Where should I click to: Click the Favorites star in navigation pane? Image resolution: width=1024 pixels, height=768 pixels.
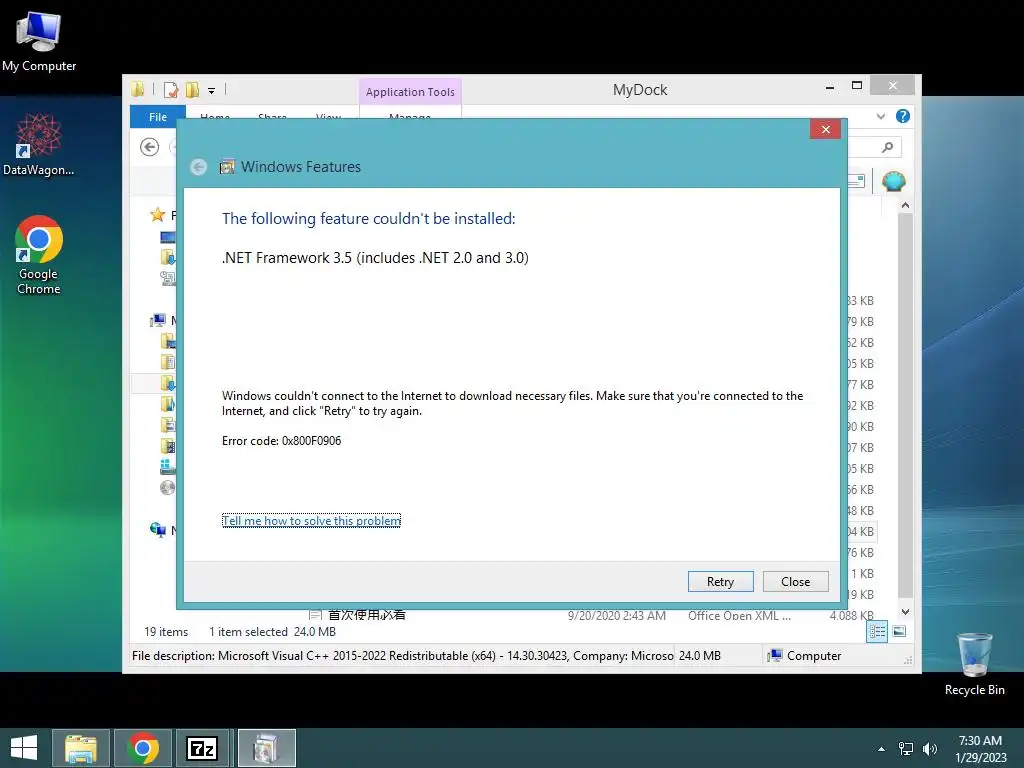click(x=157, y=214)
